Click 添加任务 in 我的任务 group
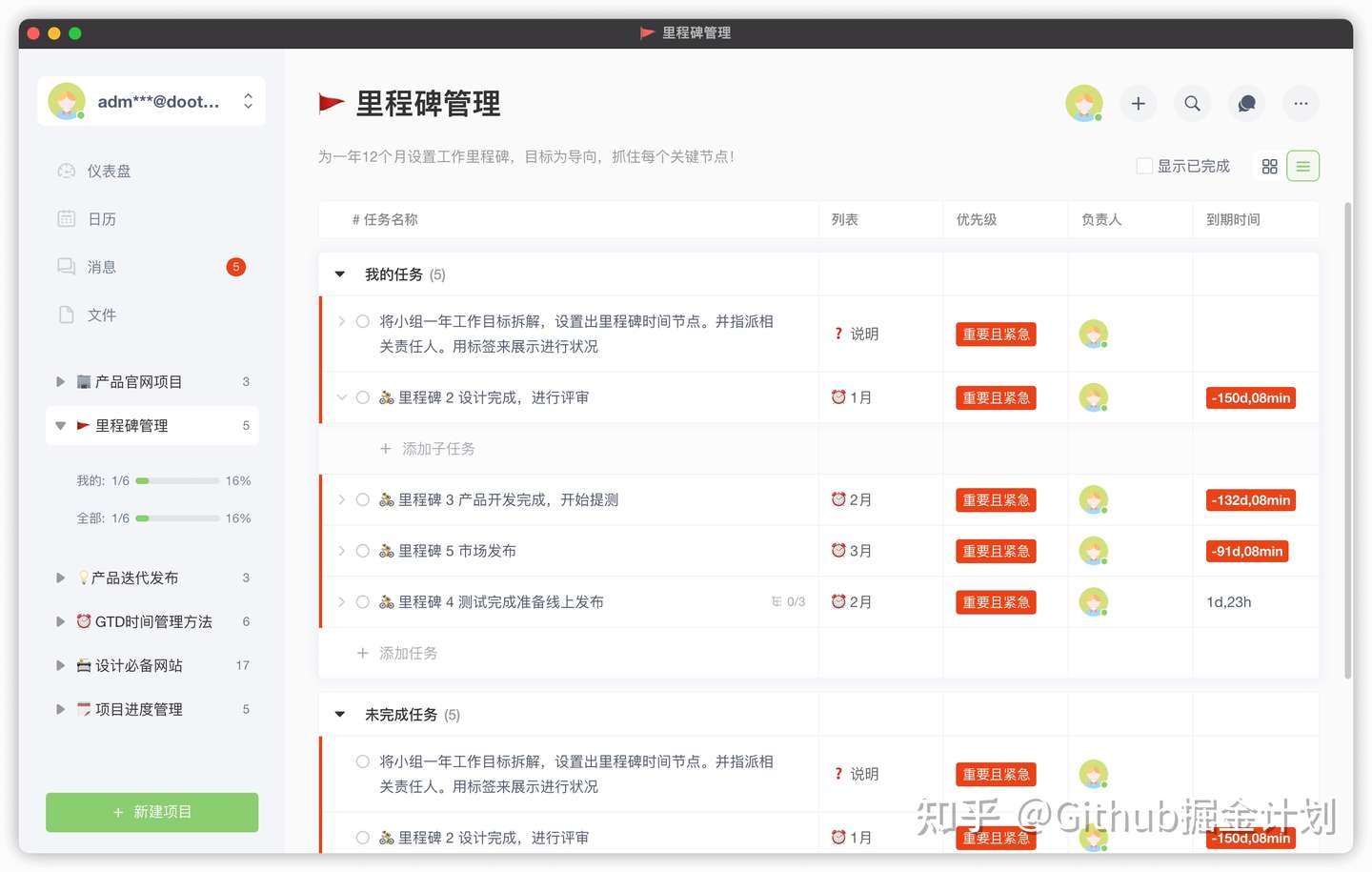Viewport: 1372px width, 872px height. pyautogui.click(x=397, y=654)
